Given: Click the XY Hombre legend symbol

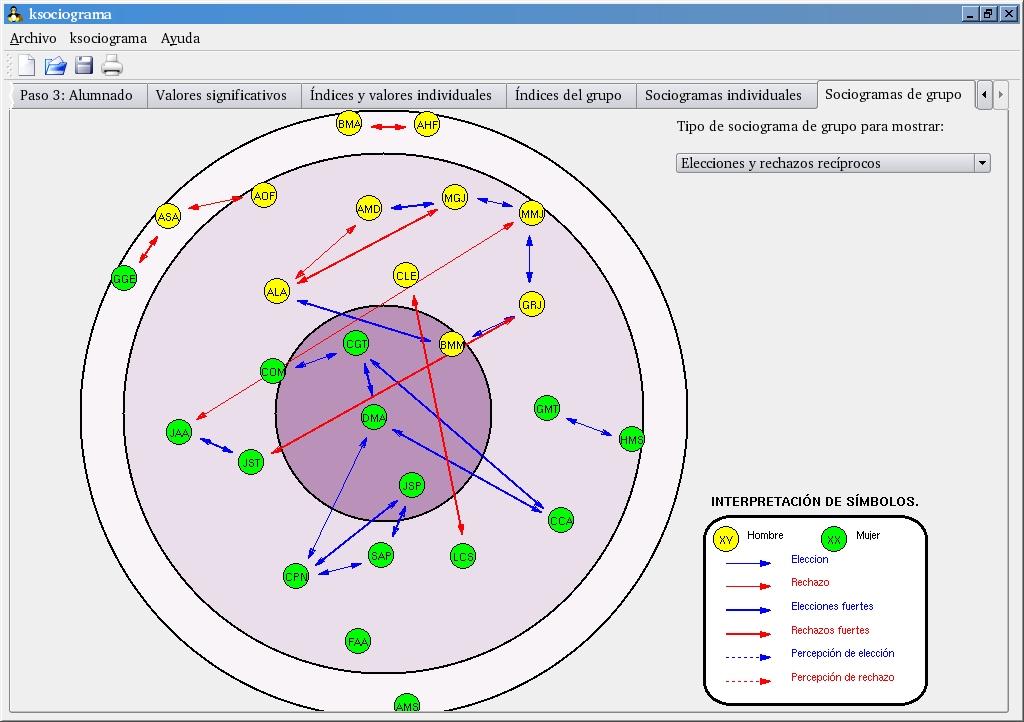Looking at the screenshot, I should [726, 539].
